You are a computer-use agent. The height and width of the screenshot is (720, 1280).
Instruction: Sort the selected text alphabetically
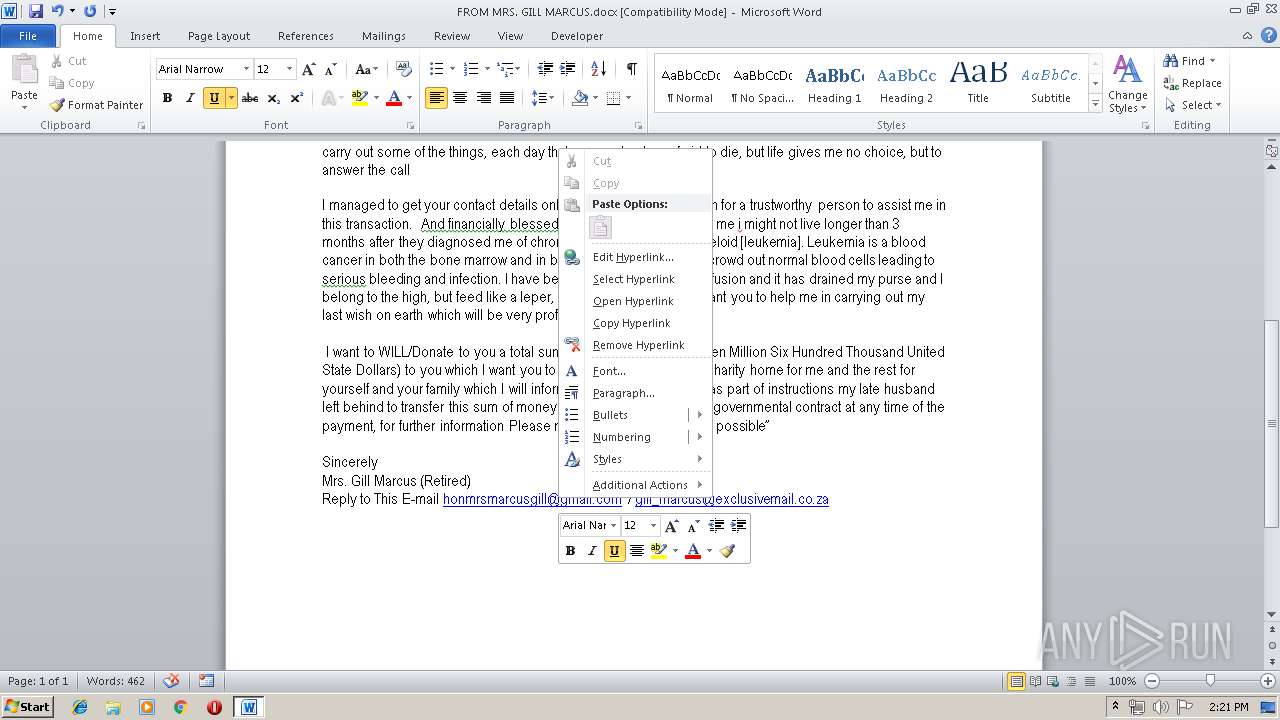click(x=598, y=69)
